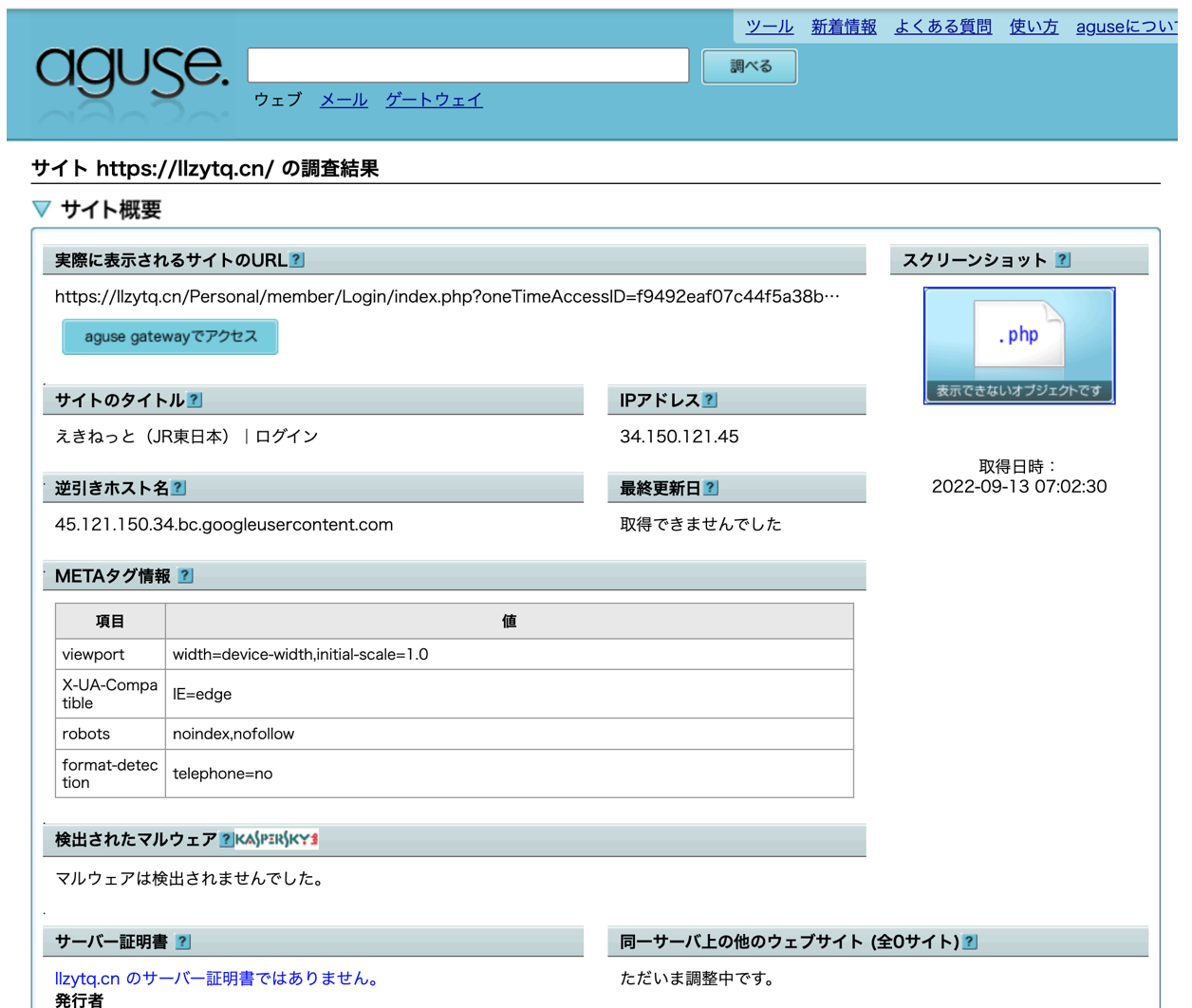Image resolution: width=1192 pixels, height=1008 pixels.
Task: Click the ただいま調整中です text
Action: pos(698,979)
